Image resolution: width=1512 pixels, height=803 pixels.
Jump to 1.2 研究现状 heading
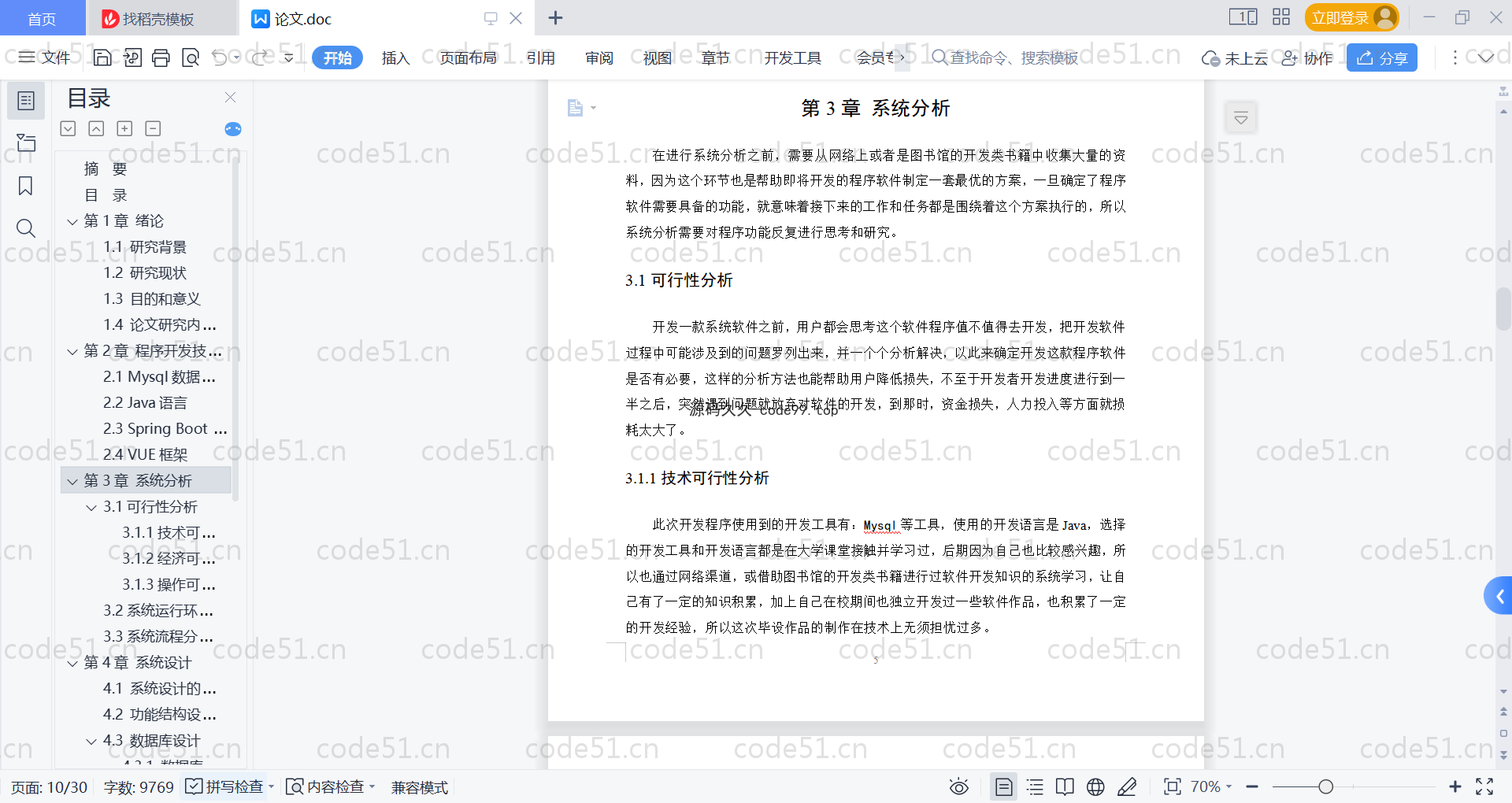(x=145, y=273)
